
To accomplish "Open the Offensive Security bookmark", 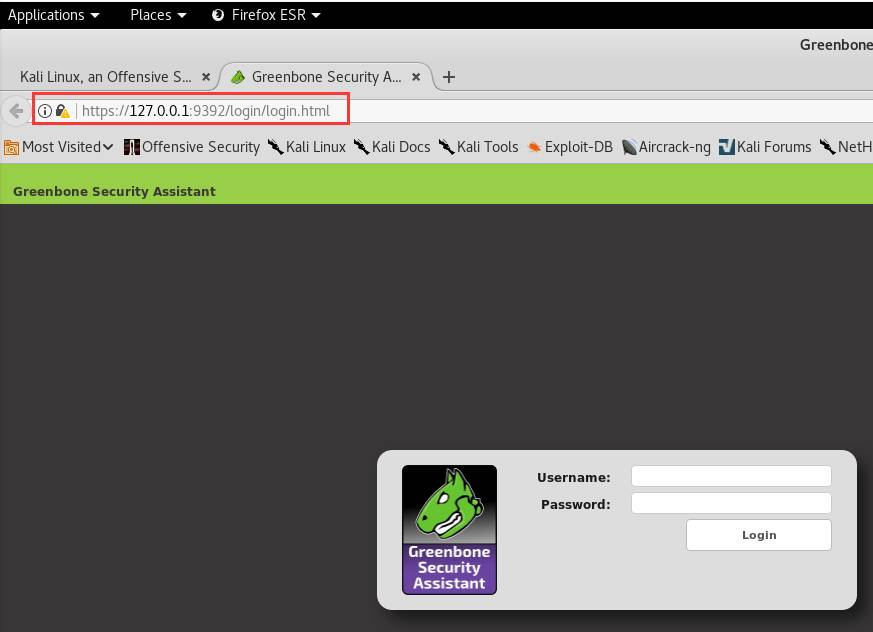I will click(192, 147).
